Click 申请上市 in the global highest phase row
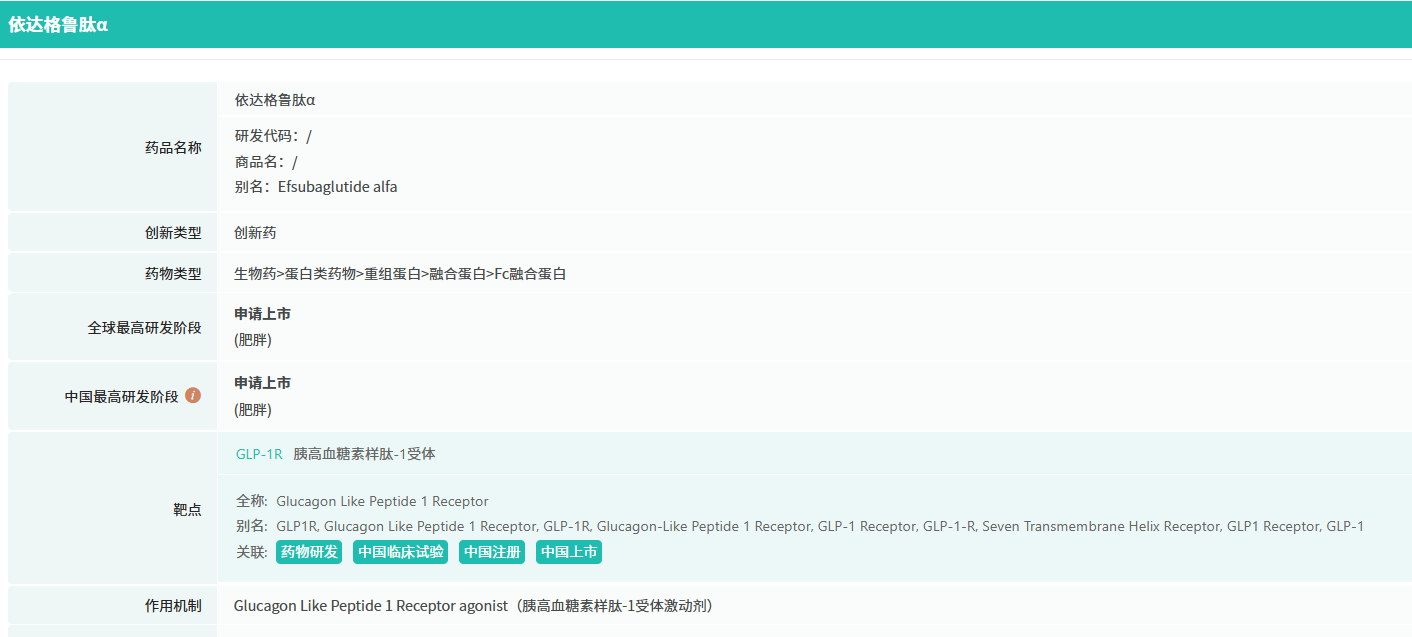 pyautogui.click(x=263, y=314)
